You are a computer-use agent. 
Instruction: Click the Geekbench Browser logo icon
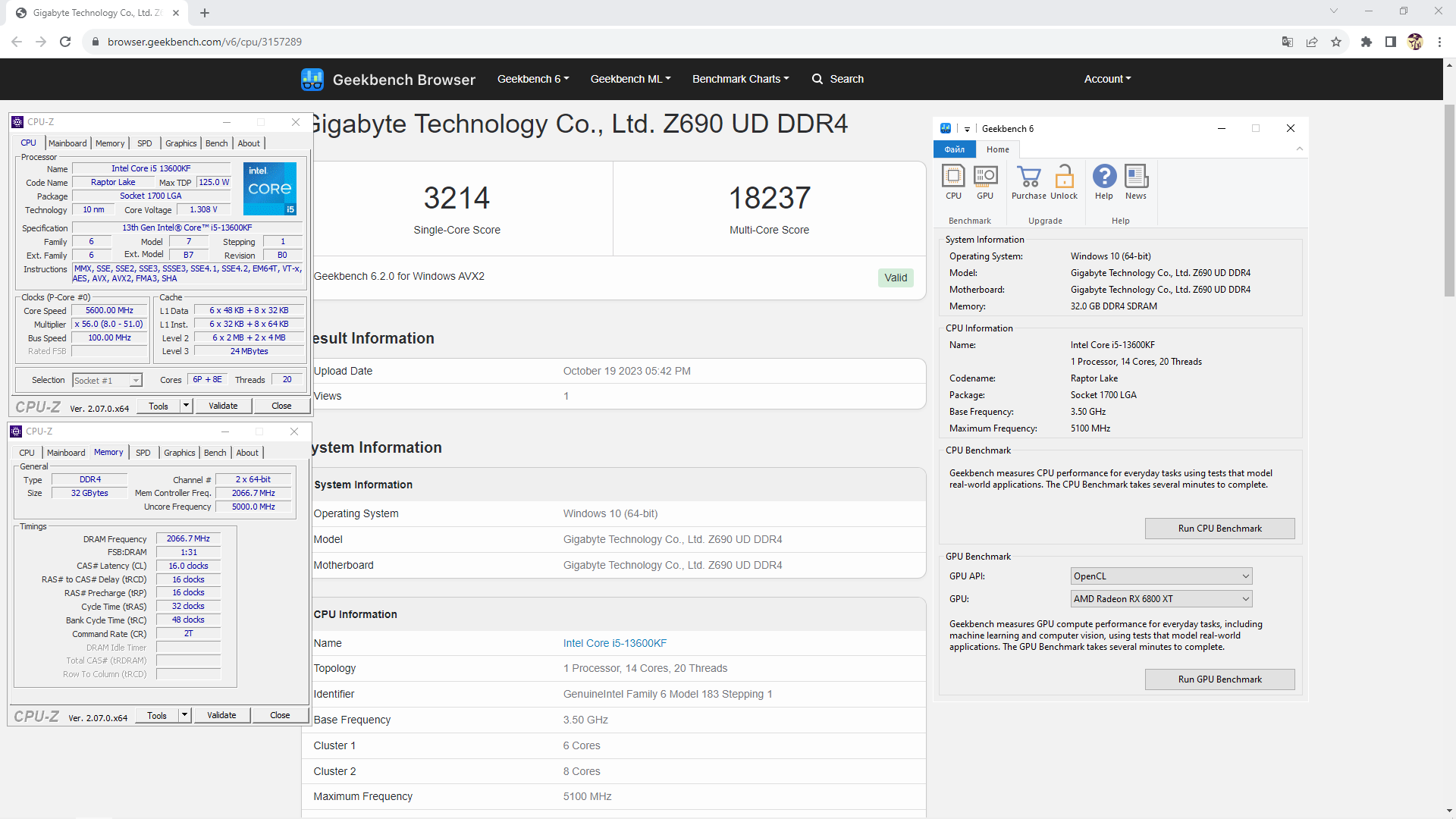312,79
